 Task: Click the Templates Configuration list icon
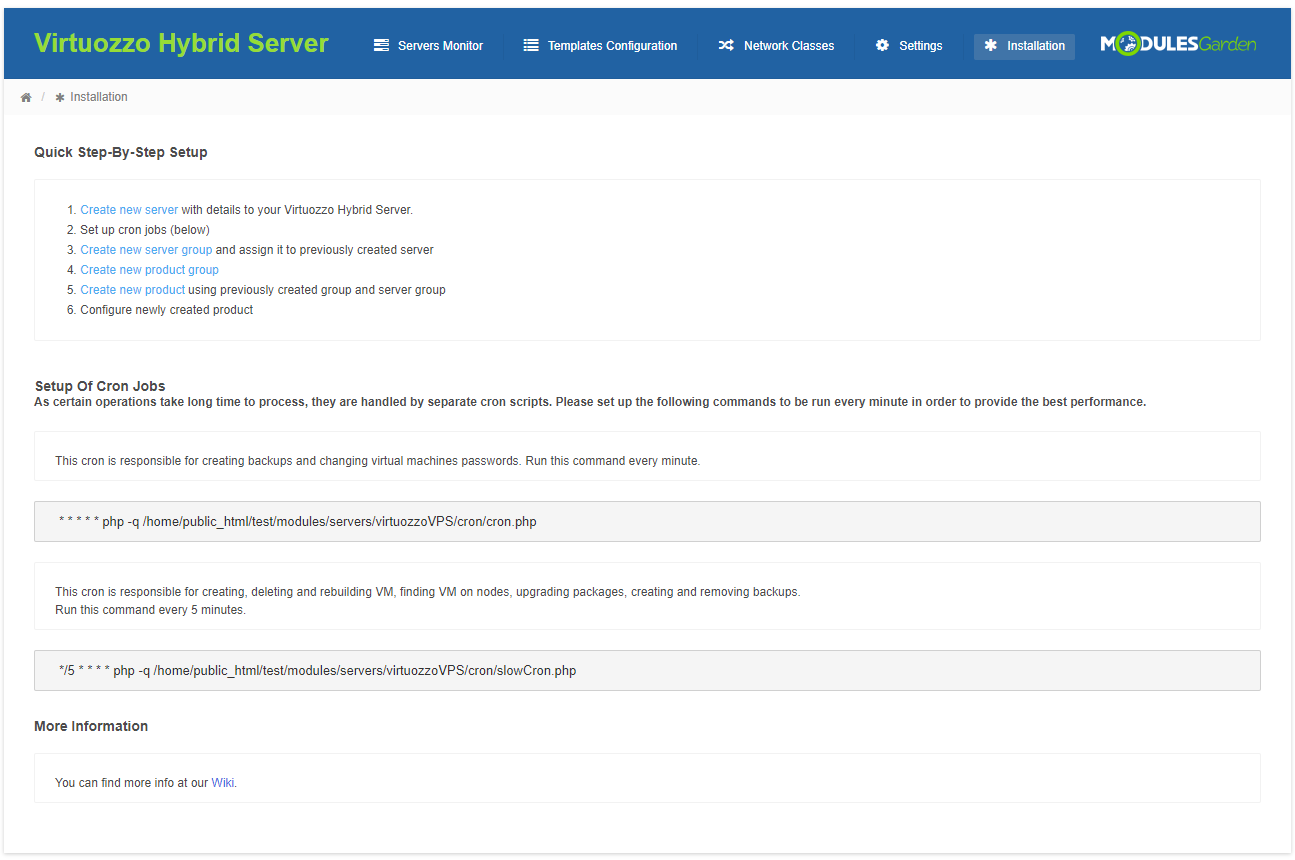click(x=531, y=45)
